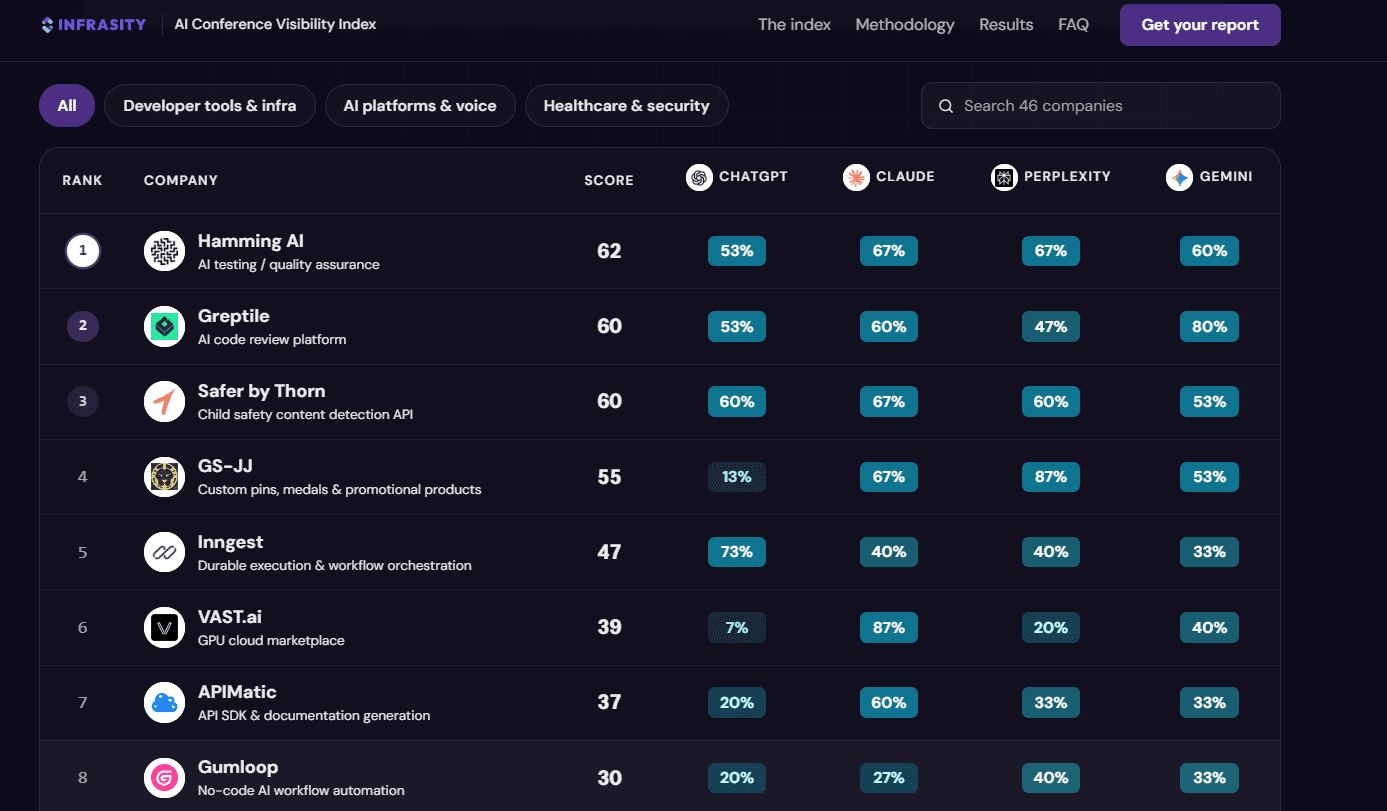Click the Greptile company logo
The height and width of the screenshot is (811, 1387).
pyautogui.click(x=164, y=326)
